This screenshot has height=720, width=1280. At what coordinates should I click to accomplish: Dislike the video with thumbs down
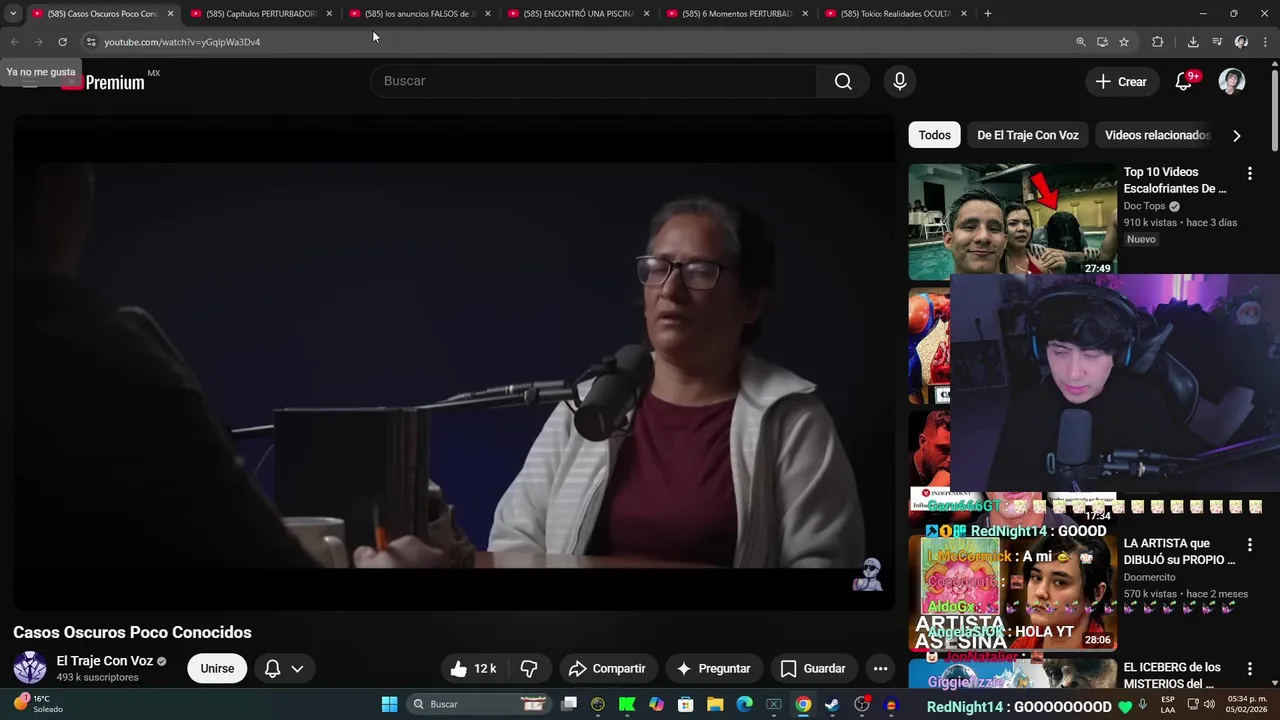pyautogui.click(x=530, y=669)
